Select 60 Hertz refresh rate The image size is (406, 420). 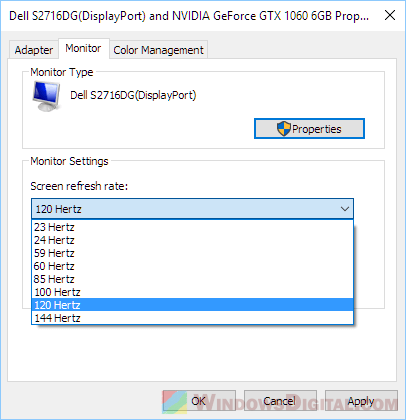192,266
